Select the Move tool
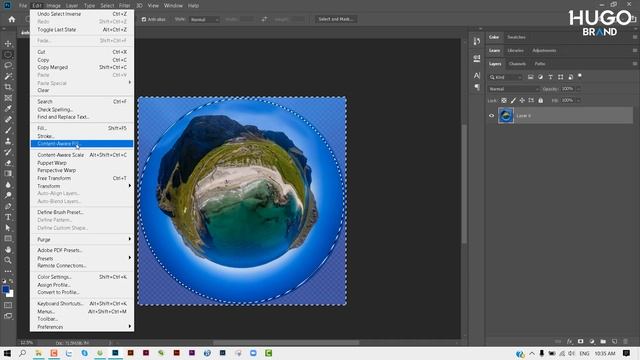 [8, 44]
